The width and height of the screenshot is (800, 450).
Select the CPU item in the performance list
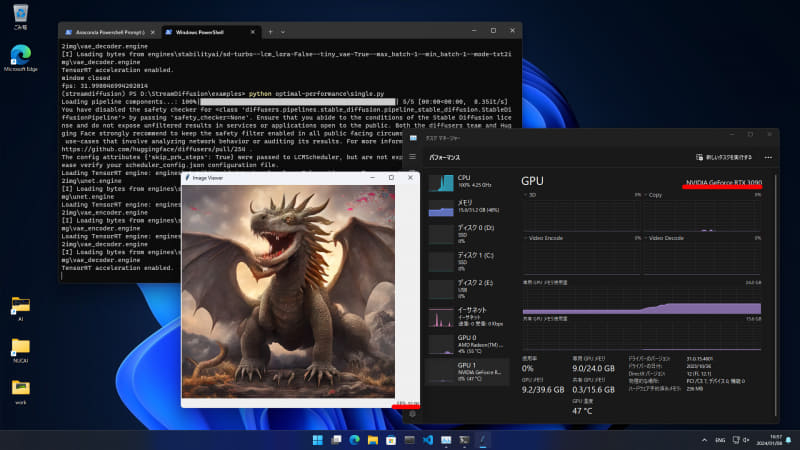click(467, 182)
